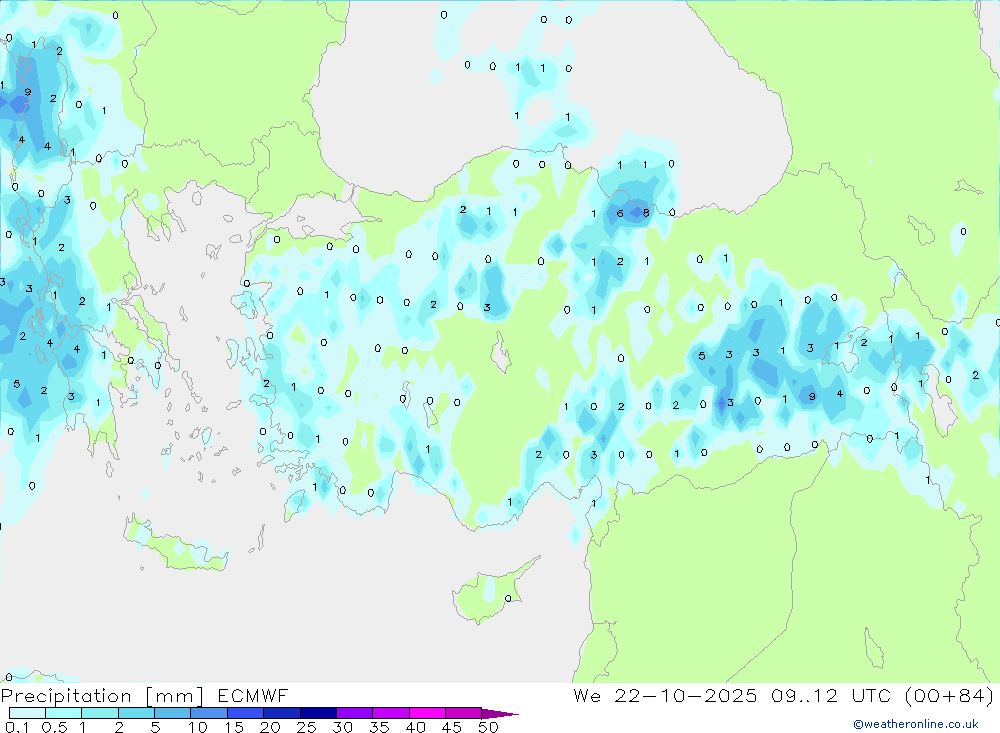
Task: Click the '10' legend scale label
Action: coord(198,727)
